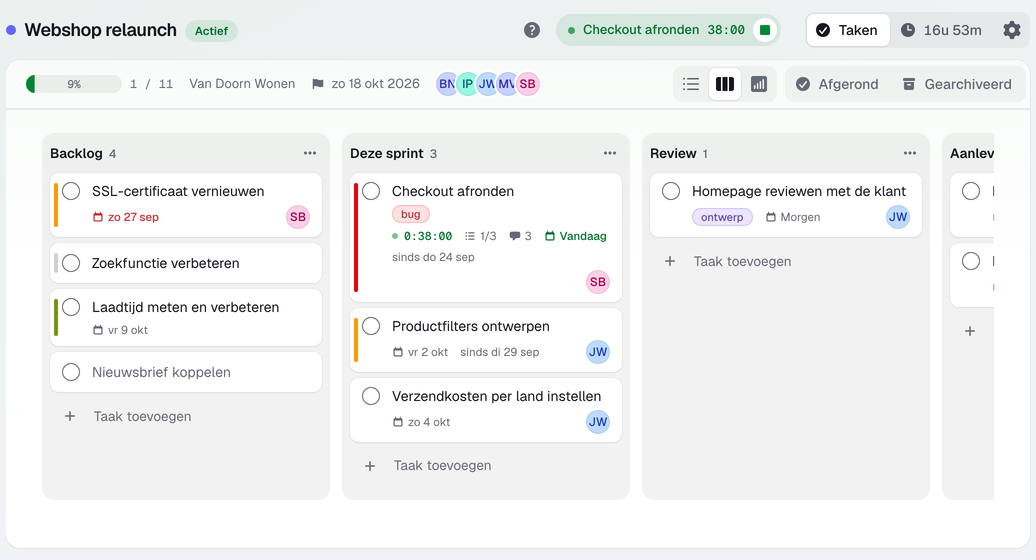Screen dimensions: 1036x560
Task: Click the Deze sprint column title
Action: (387, 153)
